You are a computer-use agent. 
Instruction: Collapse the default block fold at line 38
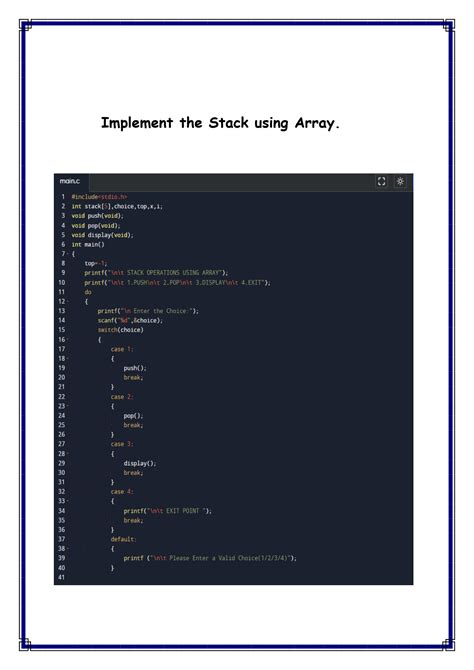click(x=68, y=549)
